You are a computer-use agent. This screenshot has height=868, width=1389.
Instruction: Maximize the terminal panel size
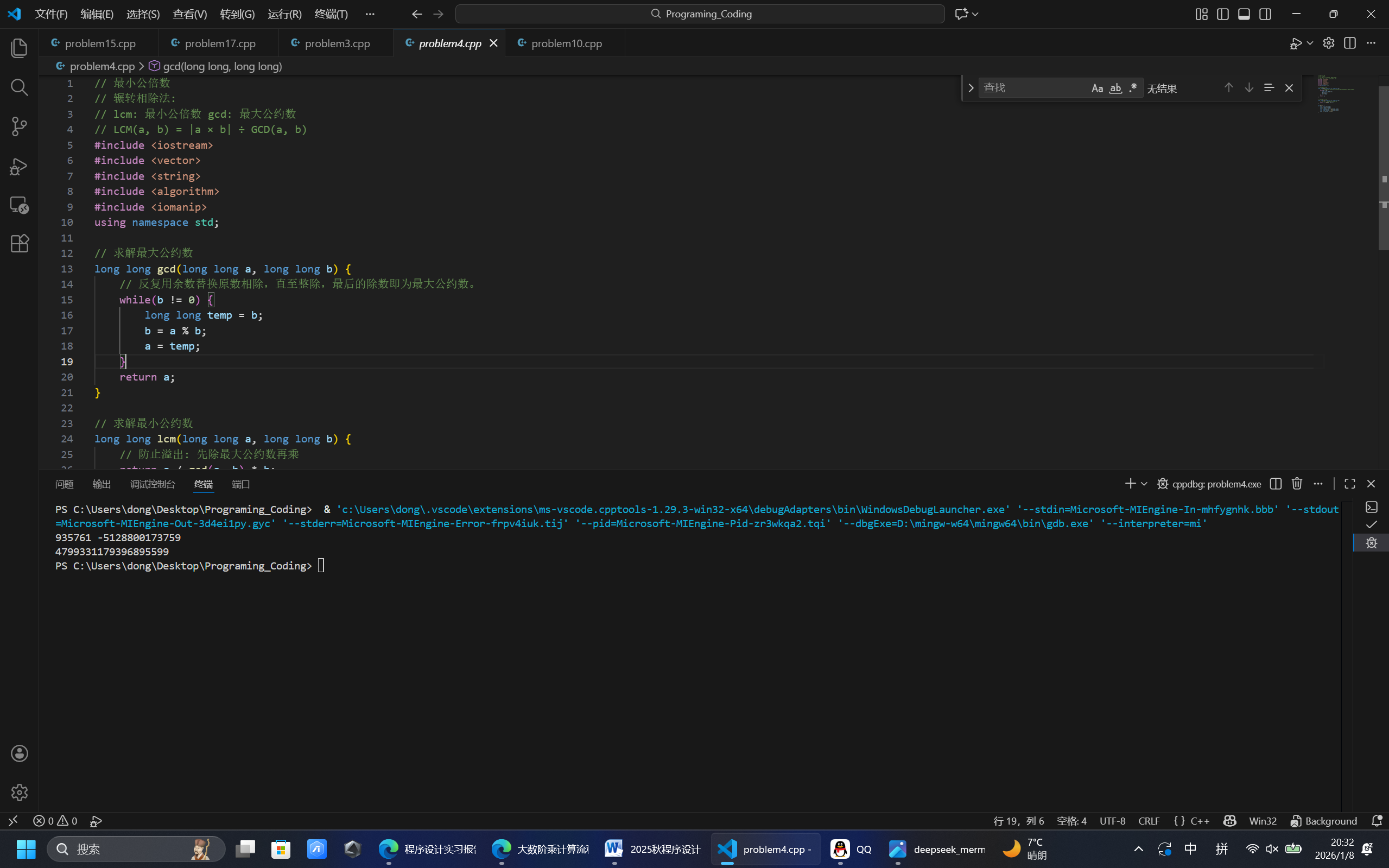point(1349,484)
